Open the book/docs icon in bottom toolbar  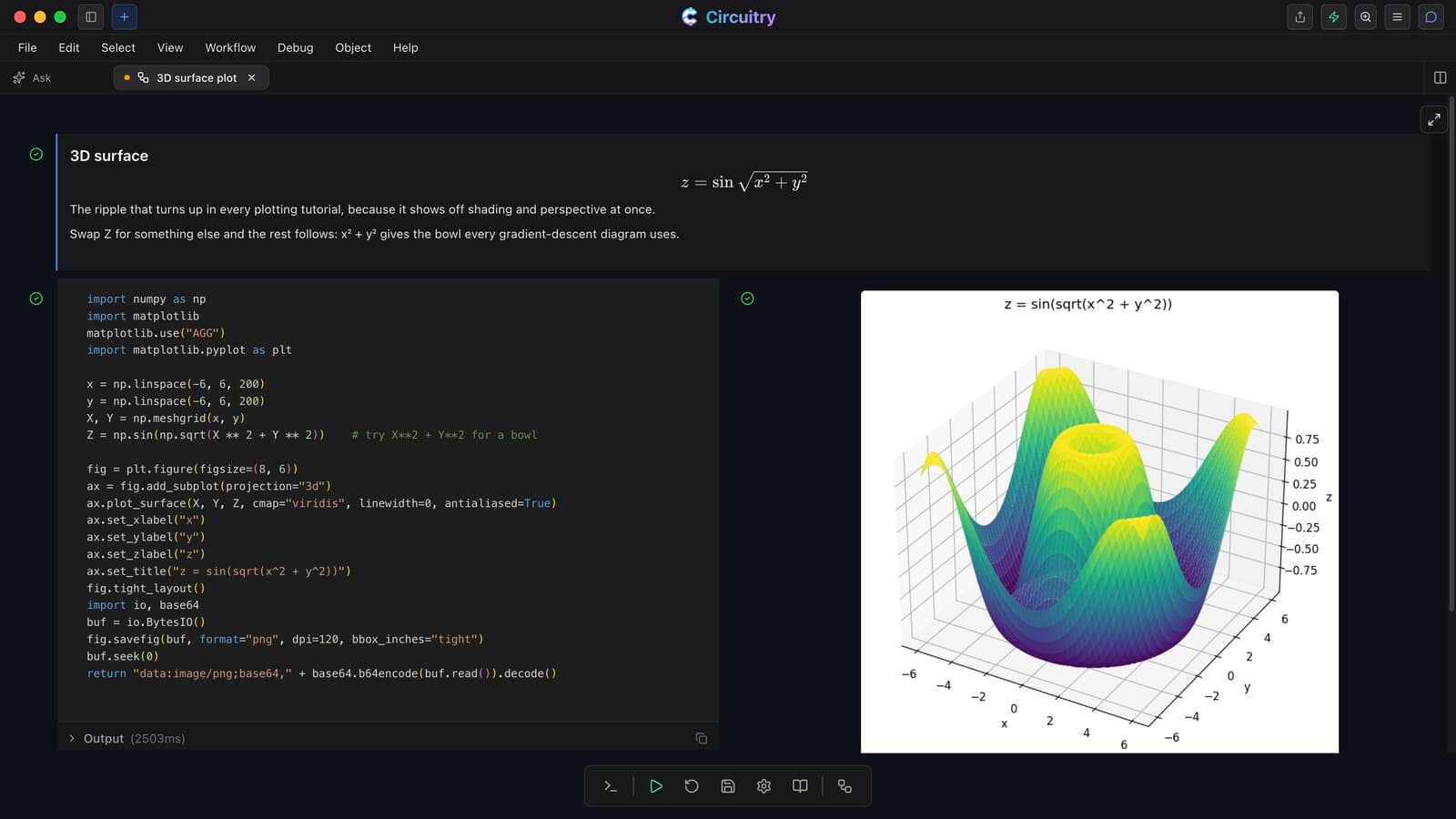[x=800, y=786]
